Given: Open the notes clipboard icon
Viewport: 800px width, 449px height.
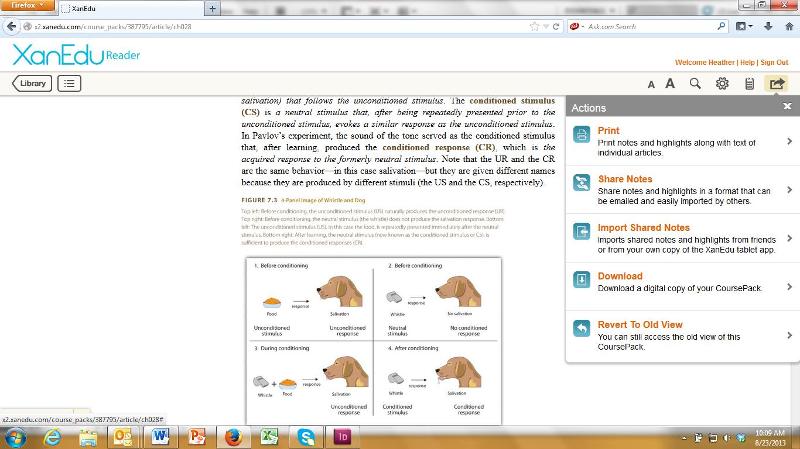Looking at the screenshot, I should pyautogui.click(x=748, y=84).
